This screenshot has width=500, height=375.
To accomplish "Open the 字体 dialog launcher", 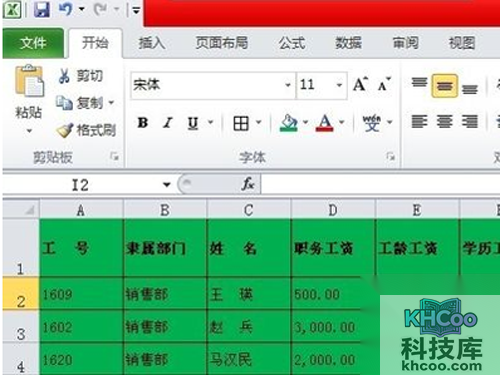I will [x=390, y=156].
